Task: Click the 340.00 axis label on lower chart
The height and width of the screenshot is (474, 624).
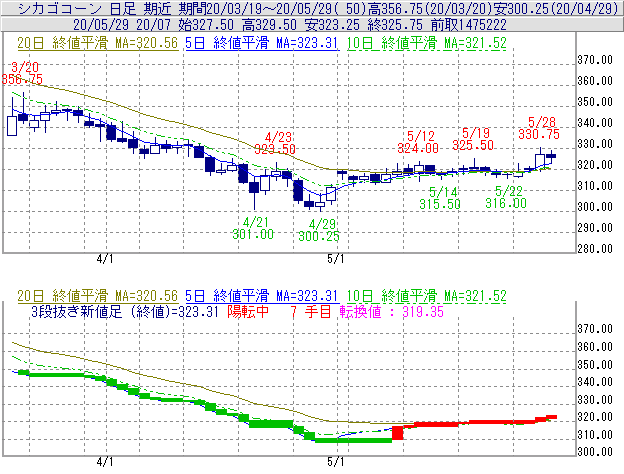Action: (595, 382)
